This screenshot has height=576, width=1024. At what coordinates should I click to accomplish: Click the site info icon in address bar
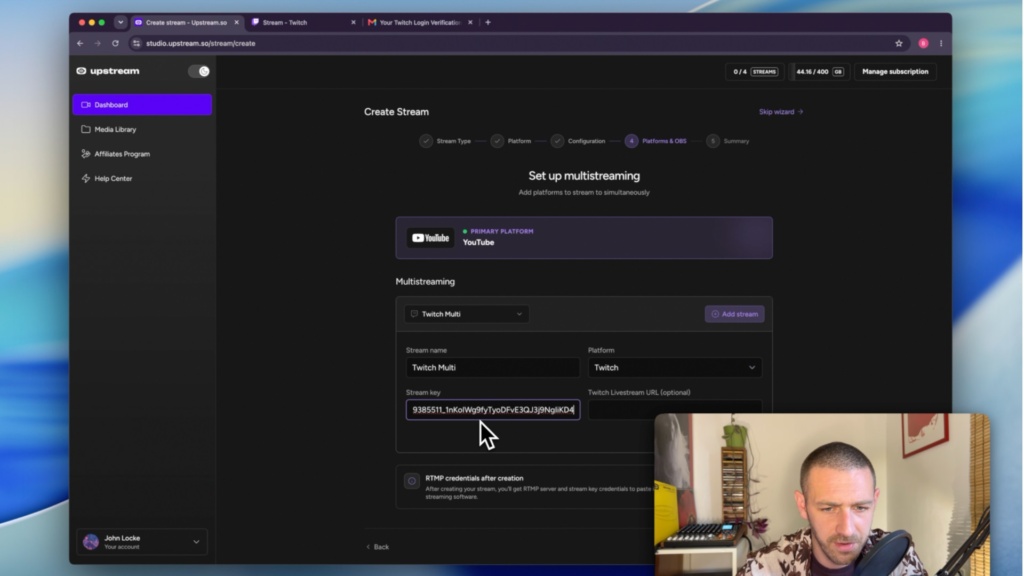click(136, 43)
